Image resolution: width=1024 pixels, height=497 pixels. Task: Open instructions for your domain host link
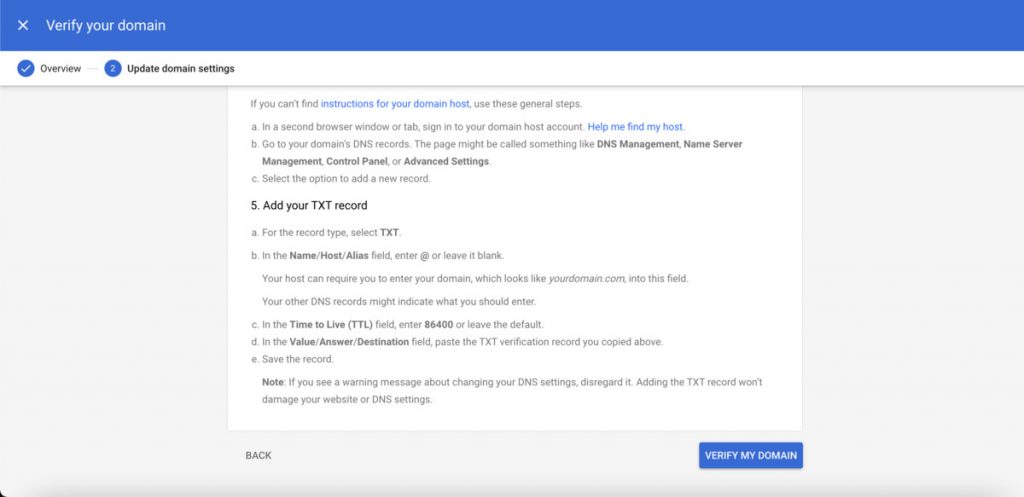tap(395, 104)
